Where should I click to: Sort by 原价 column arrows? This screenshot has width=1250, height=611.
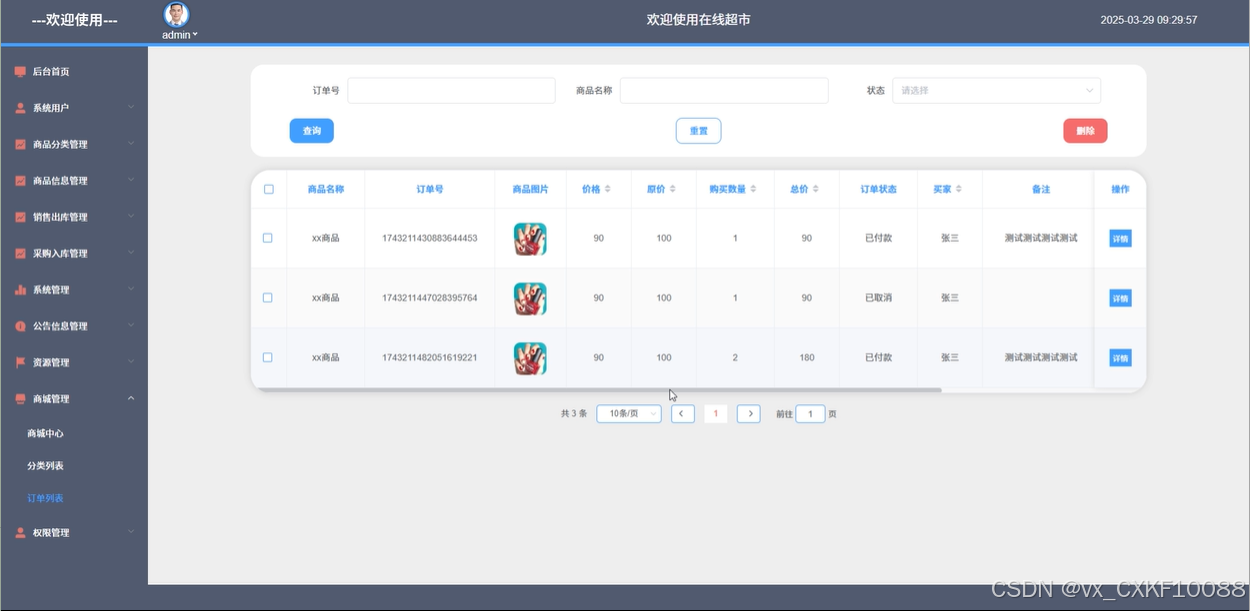tap(672, 189)
